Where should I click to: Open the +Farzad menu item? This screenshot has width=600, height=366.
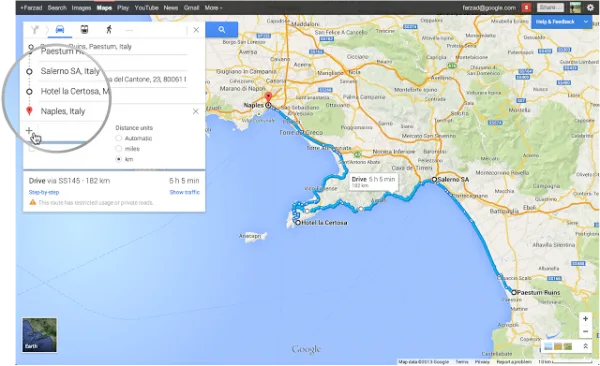click(31, 8)
